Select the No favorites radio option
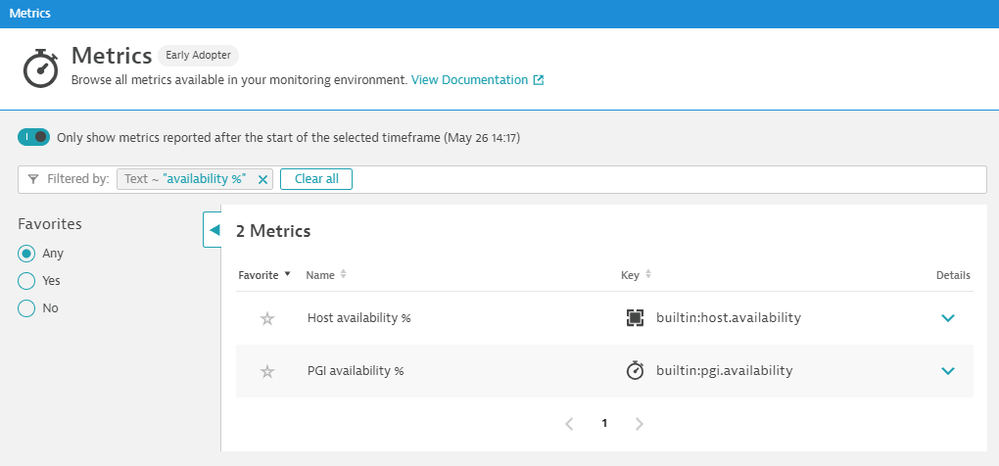The height and width of the screenshot is (466, 999). 27,308
